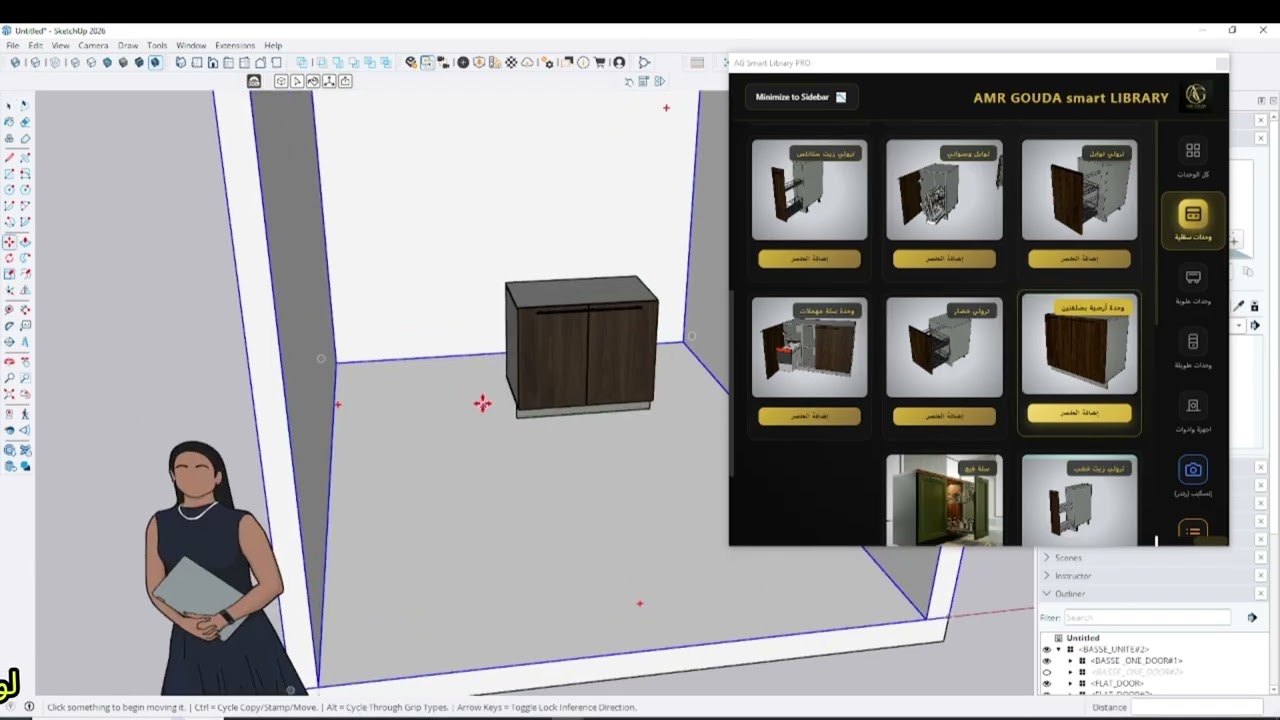Expand the BASSE_ONE_DOOR#1 node
1280x720 pixels.
pyautogui.click(x=1070, y=661)
